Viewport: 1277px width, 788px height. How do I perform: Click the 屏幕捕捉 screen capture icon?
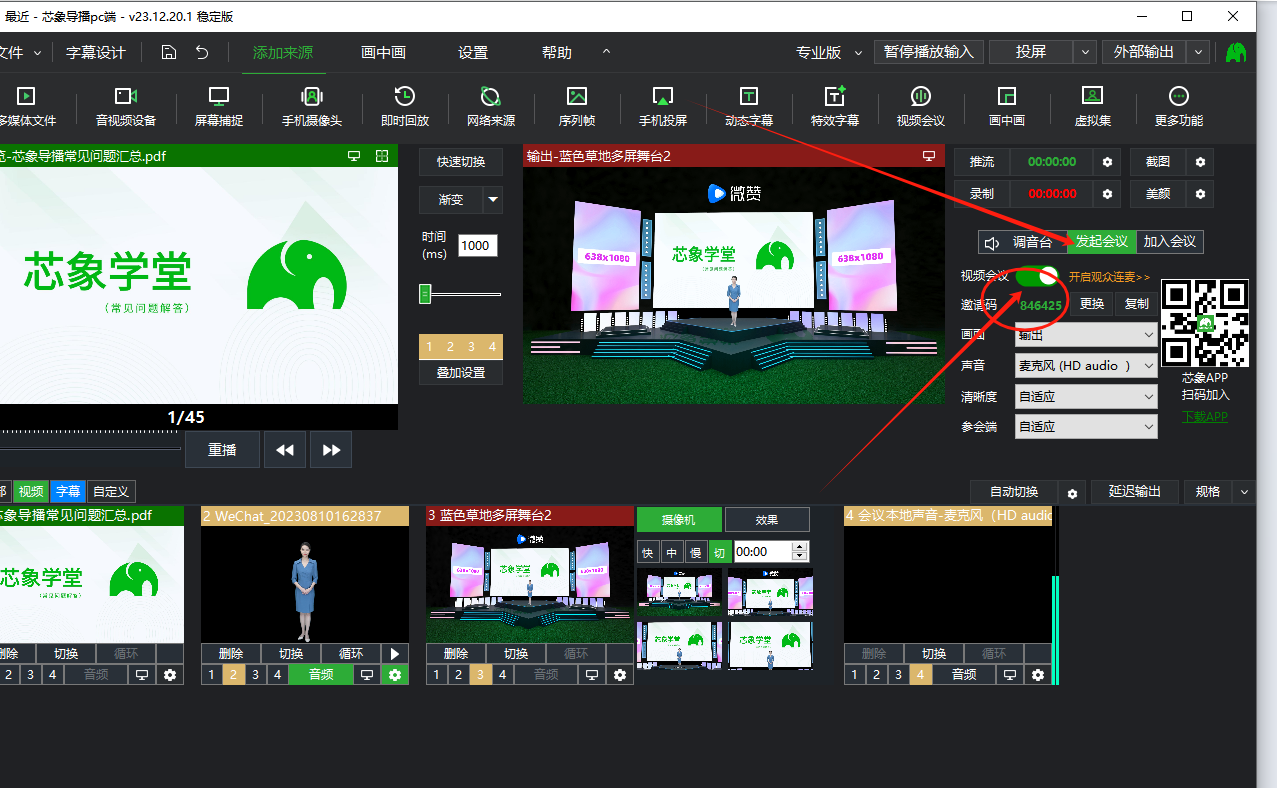218,97
